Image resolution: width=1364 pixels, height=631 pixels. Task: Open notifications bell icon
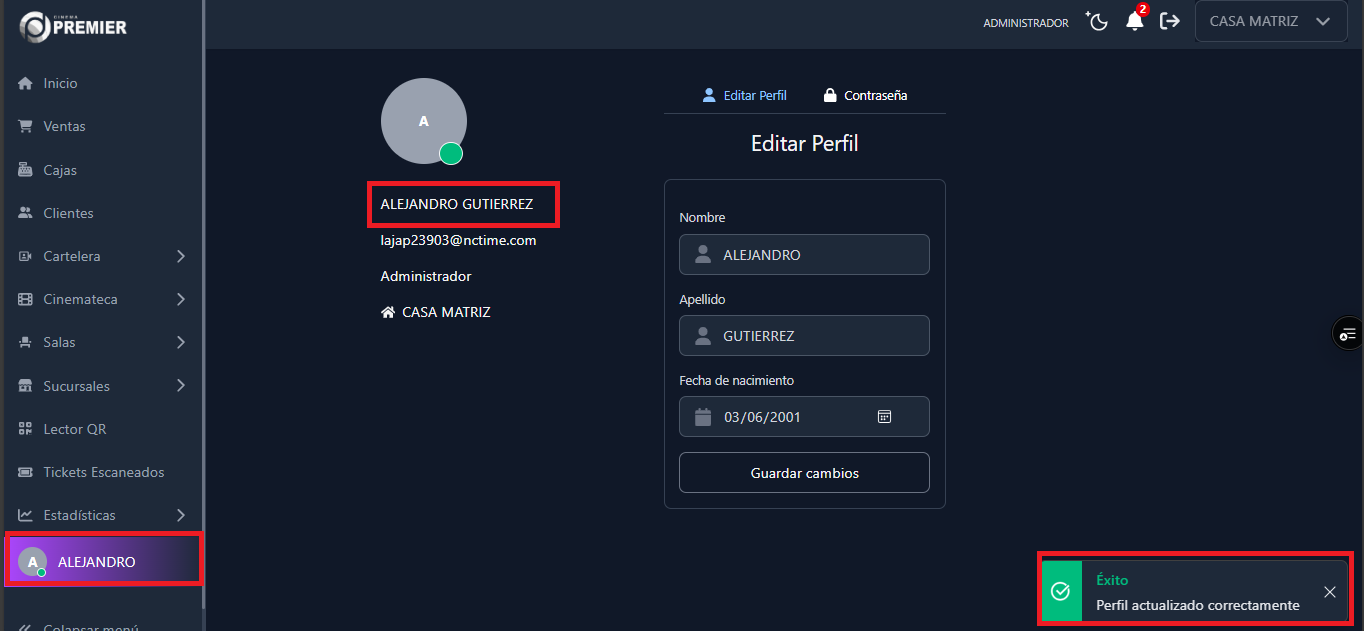click(x=1134, y=22)
